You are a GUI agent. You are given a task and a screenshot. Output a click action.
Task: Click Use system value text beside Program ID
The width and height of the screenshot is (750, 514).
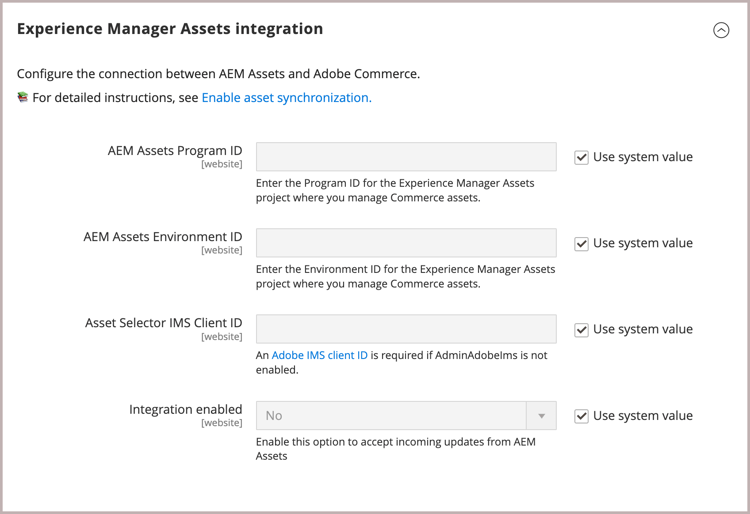pos(642,157)
